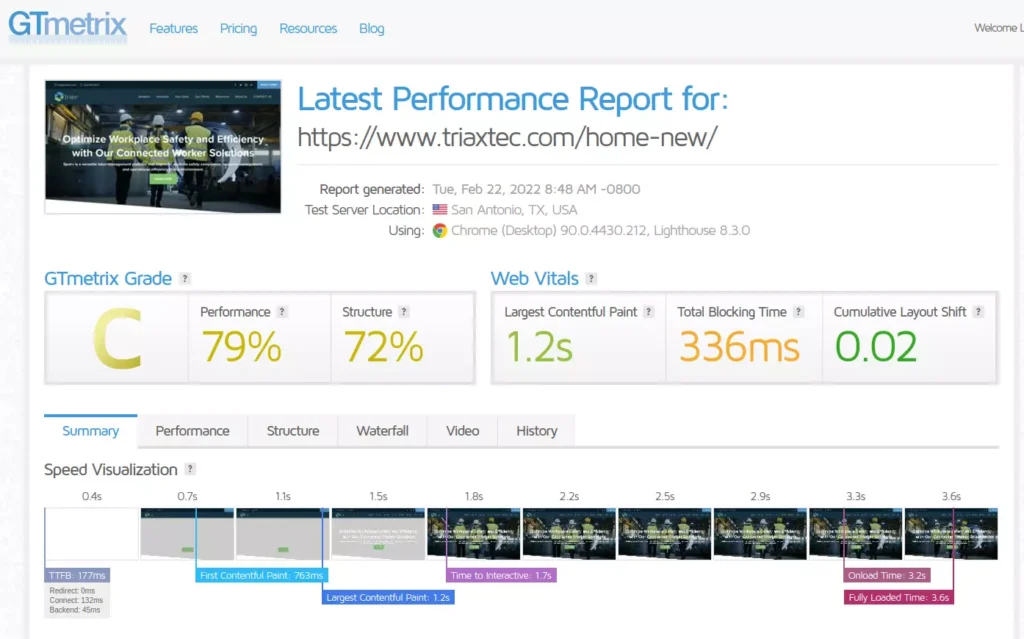Click the San Antonio, TX, USA text
Viewport: 1024px width, 639px height.
(515, 210)
